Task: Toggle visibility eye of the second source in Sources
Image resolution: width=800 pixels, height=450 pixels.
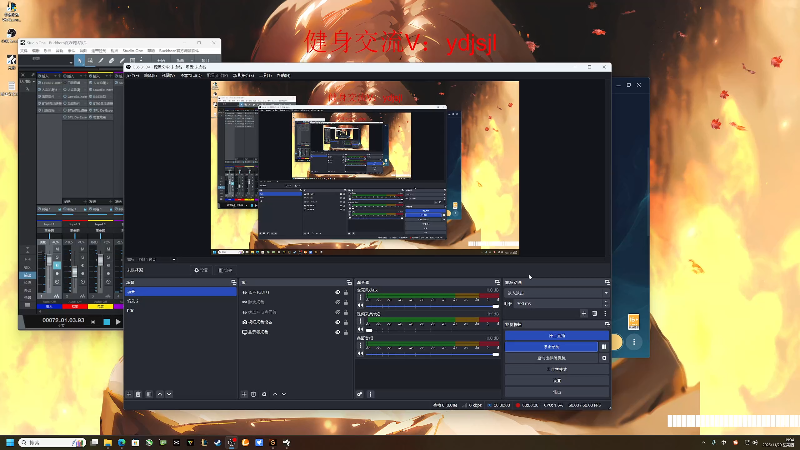Action: [337, 303]
